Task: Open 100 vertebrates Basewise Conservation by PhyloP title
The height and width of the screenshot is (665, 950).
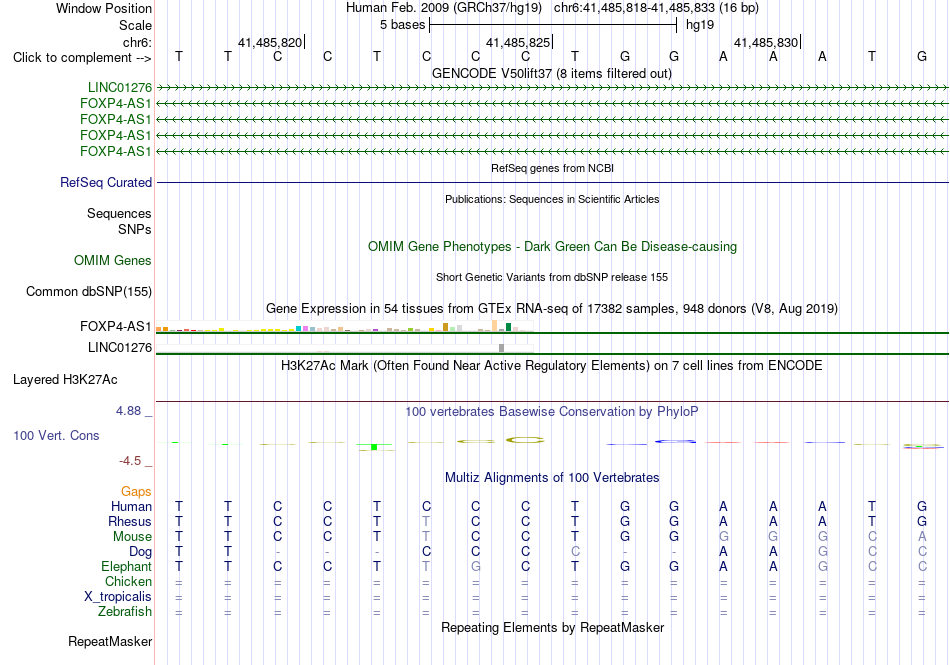Action: [552, 412]
